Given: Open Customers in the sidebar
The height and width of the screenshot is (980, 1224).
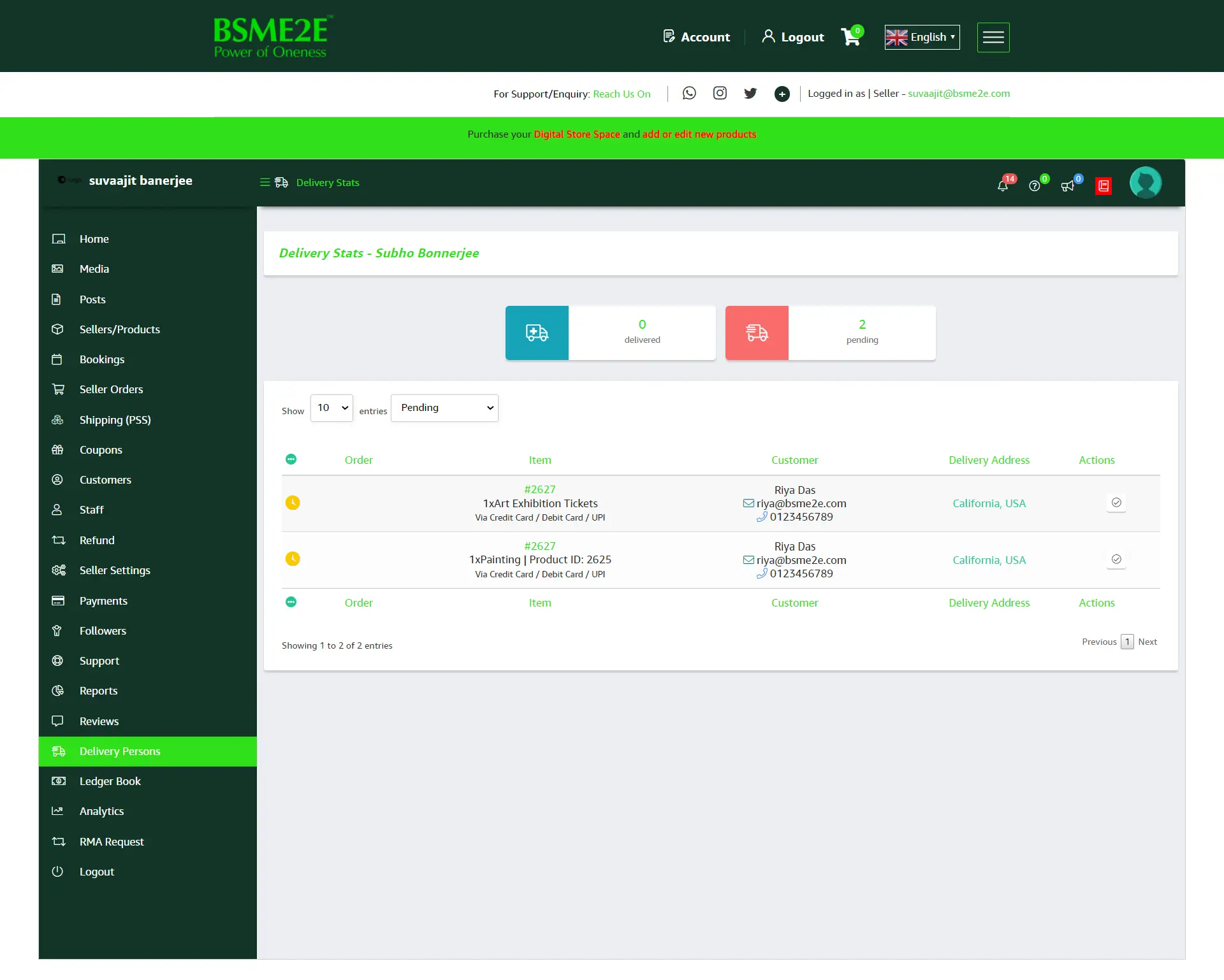Looking at the screenshot, I should coord(148,480).
